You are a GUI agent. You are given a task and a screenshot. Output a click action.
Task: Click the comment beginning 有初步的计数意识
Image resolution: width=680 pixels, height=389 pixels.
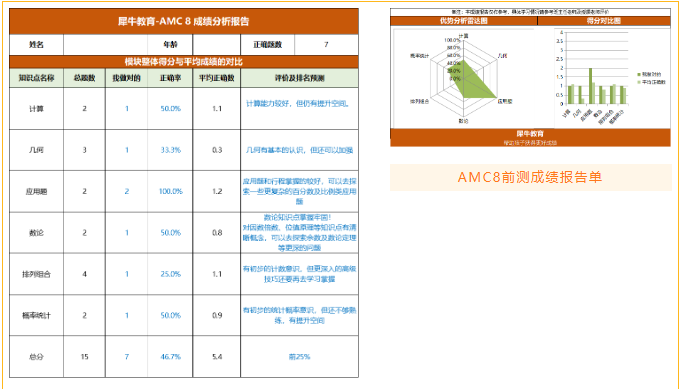click(300, 274)
